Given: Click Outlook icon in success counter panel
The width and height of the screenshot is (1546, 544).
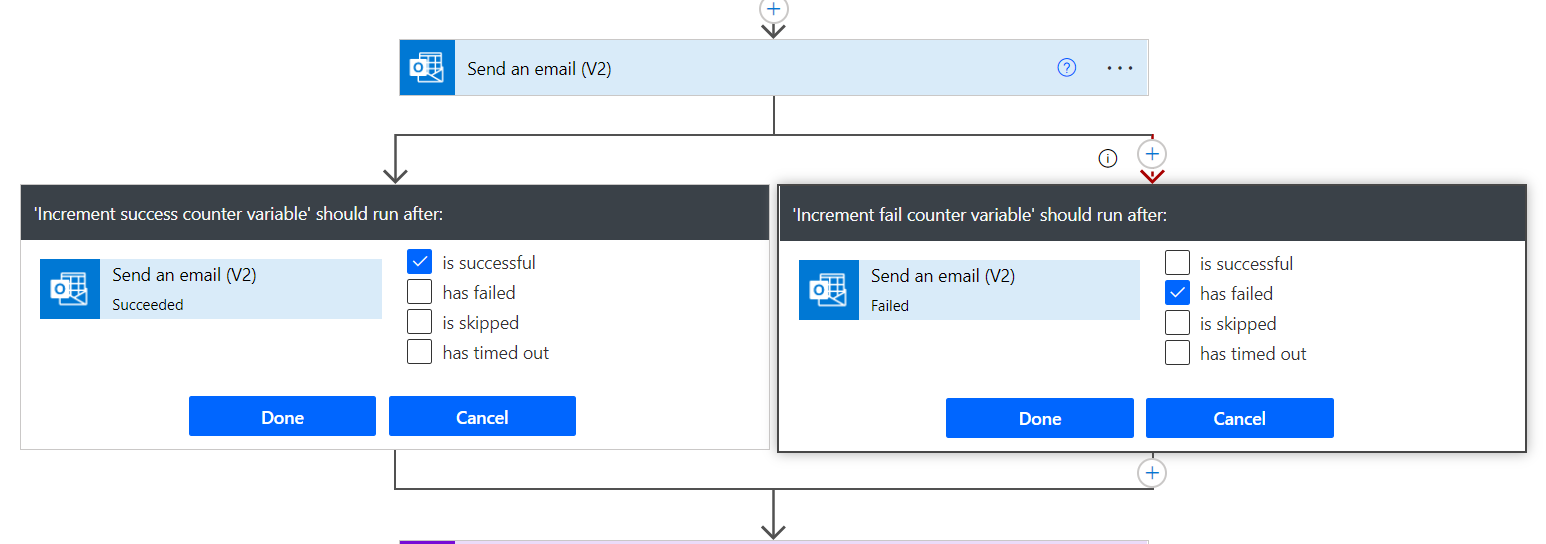Looking at the screenshot, I should [70, 289].
